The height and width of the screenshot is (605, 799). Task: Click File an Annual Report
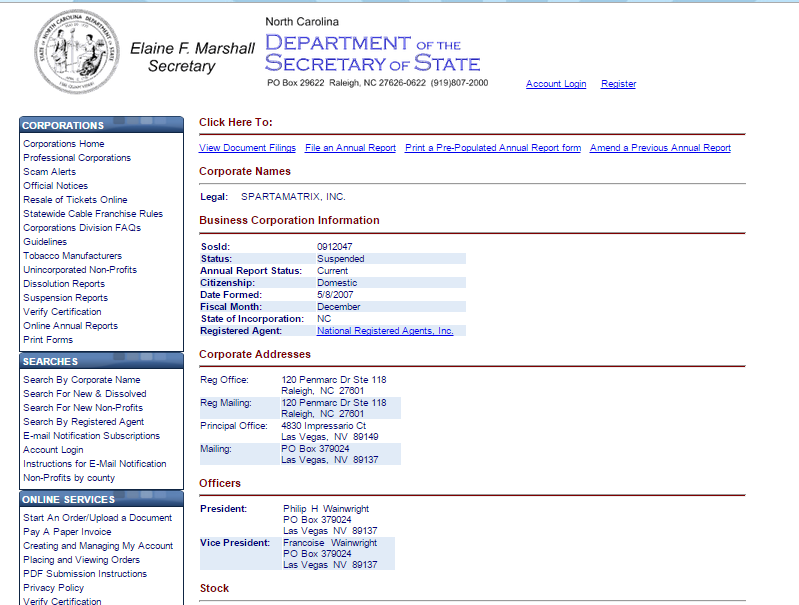(350, 148)
